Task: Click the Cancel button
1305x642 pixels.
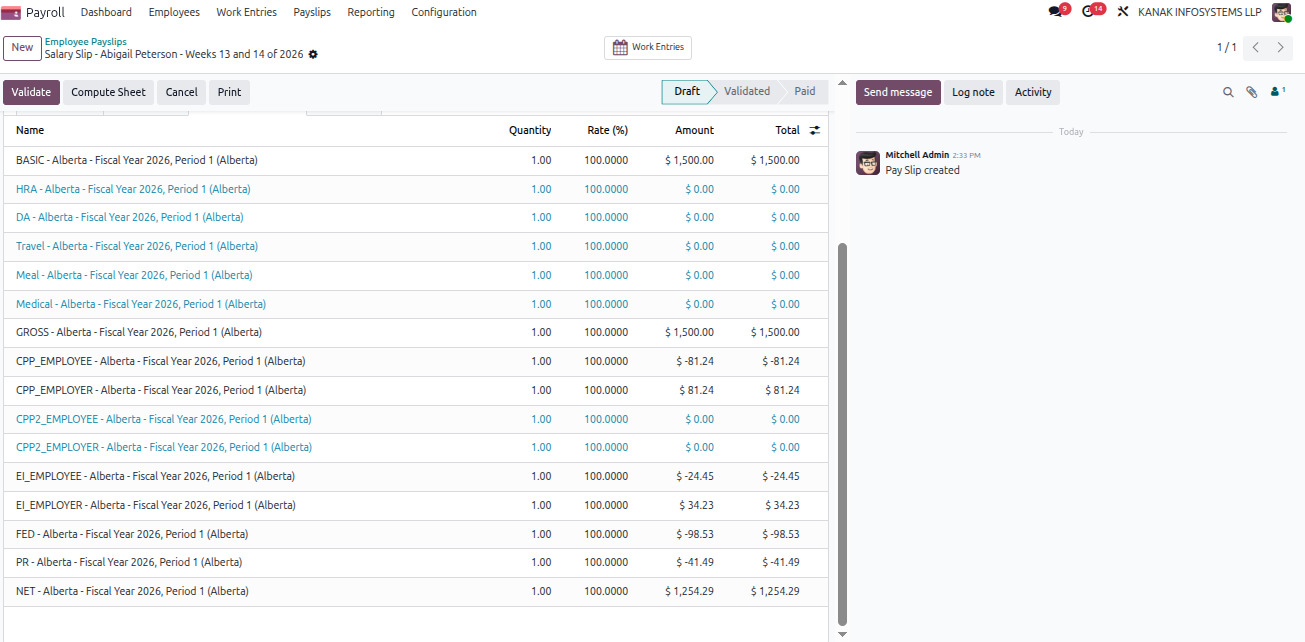Action: point(181,92)
